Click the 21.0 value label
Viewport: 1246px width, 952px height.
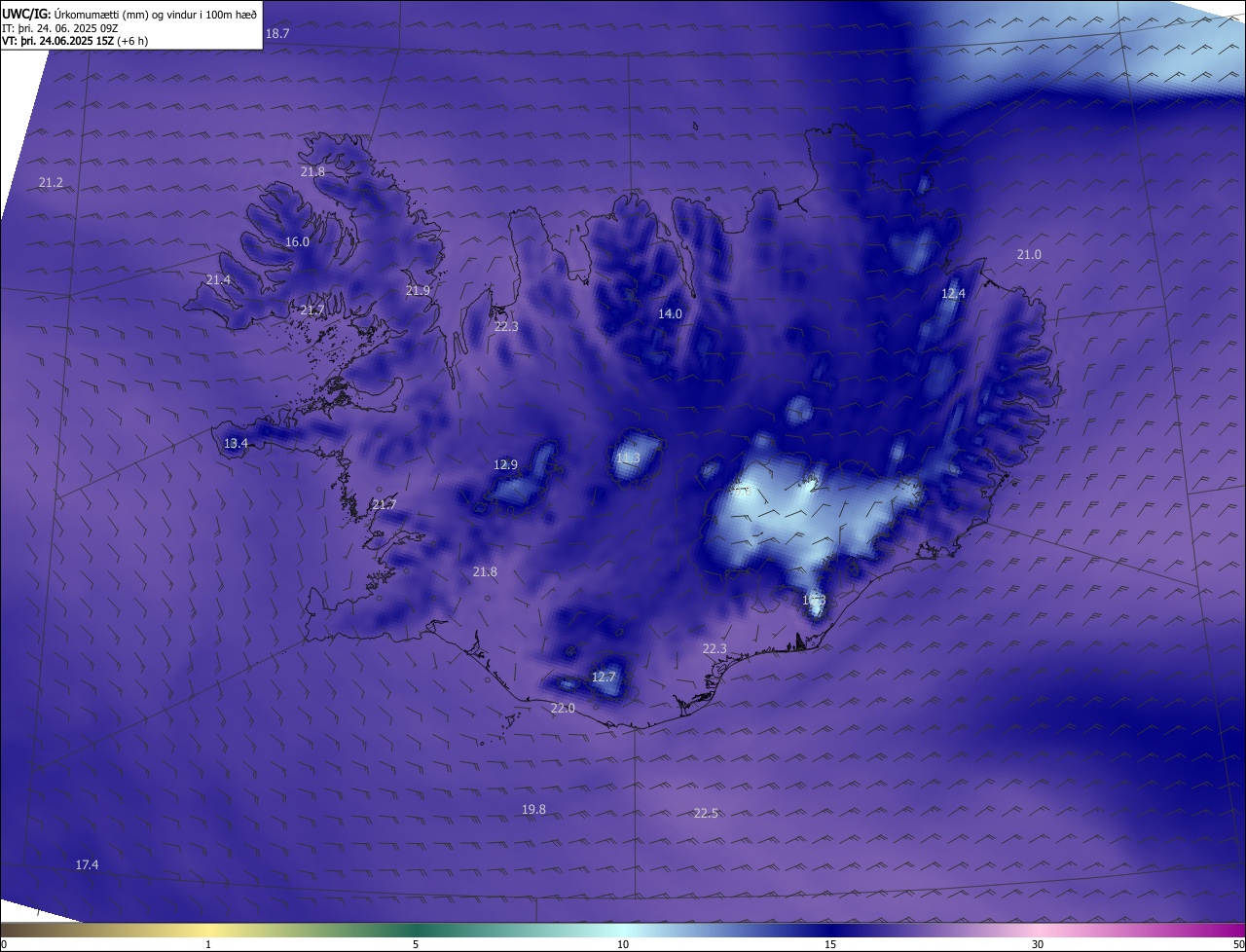[1029, 254]
